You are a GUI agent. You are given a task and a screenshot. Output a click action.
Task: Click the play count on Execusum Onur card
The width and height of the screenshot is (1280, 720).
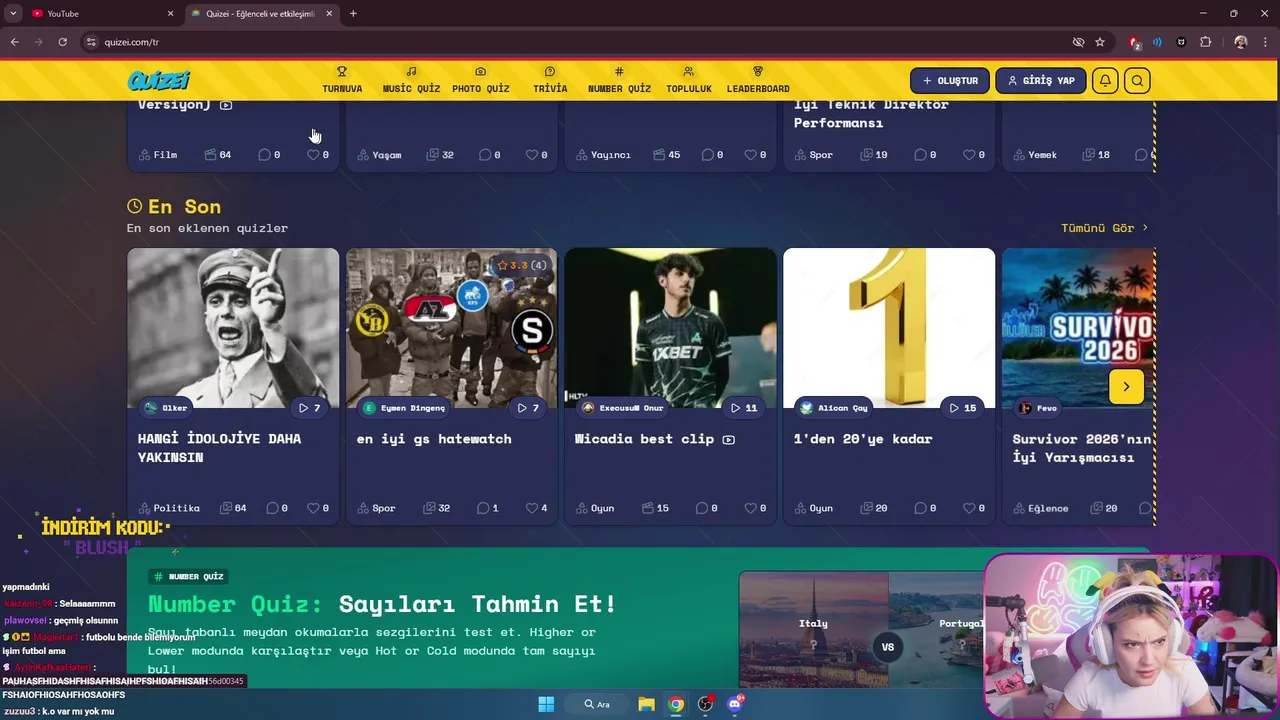744,408
